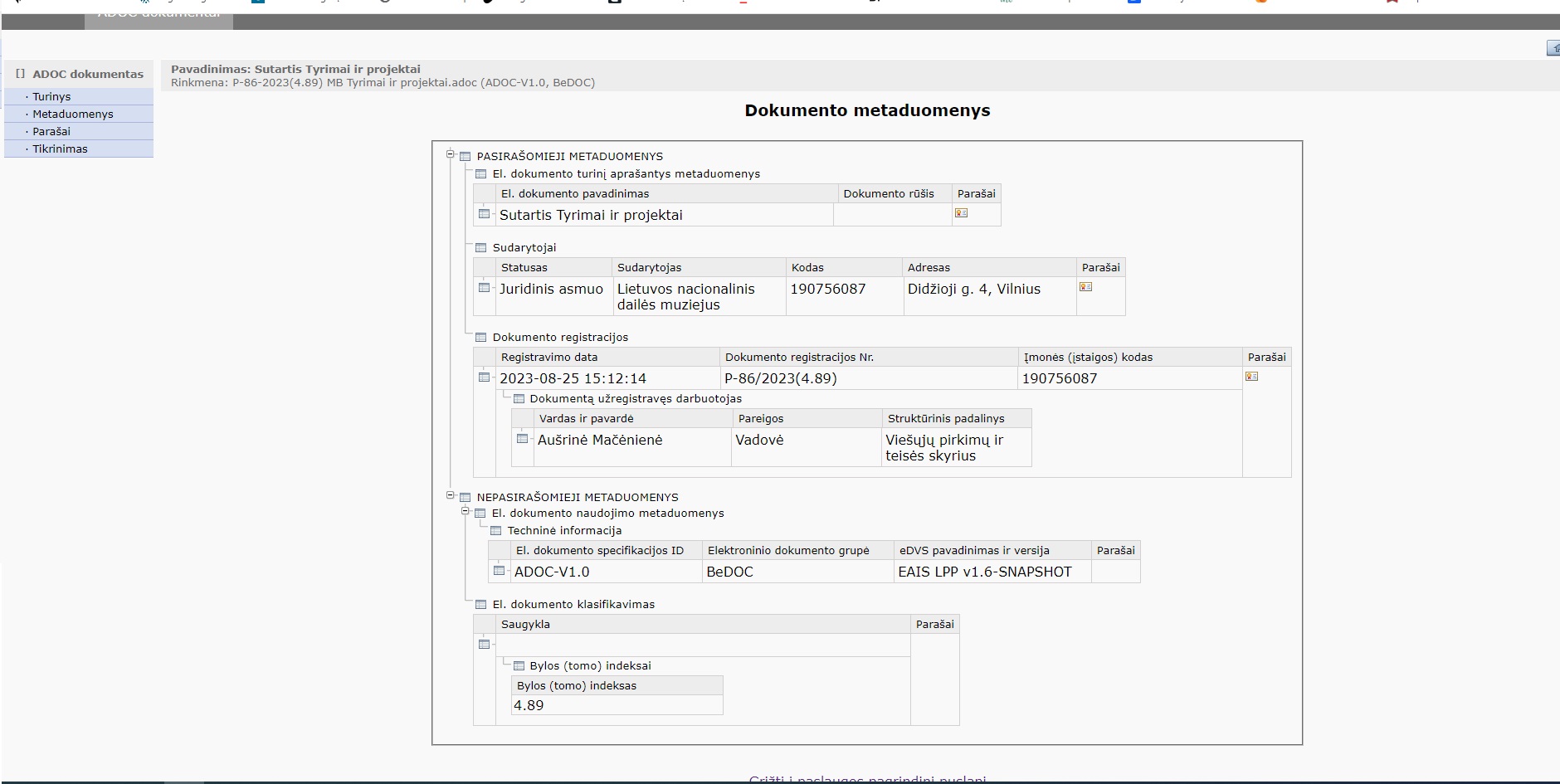Click home icon at top right edge
The height and width of the screenshot is (784, 1560).
1553,49
